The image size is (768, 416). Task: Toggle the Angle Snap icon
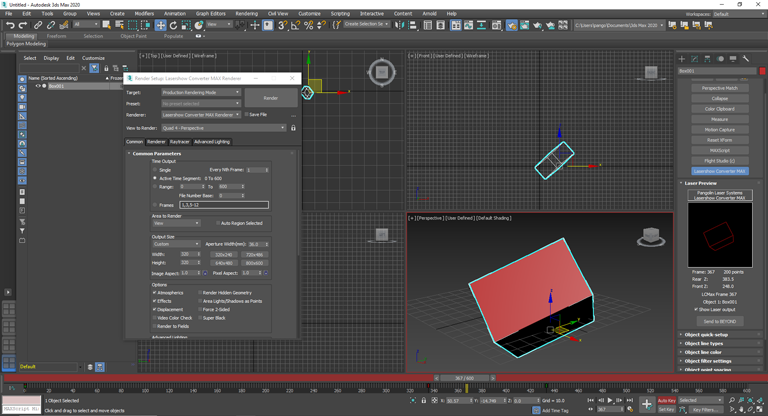pyautogui.click(x=295, y=25)
